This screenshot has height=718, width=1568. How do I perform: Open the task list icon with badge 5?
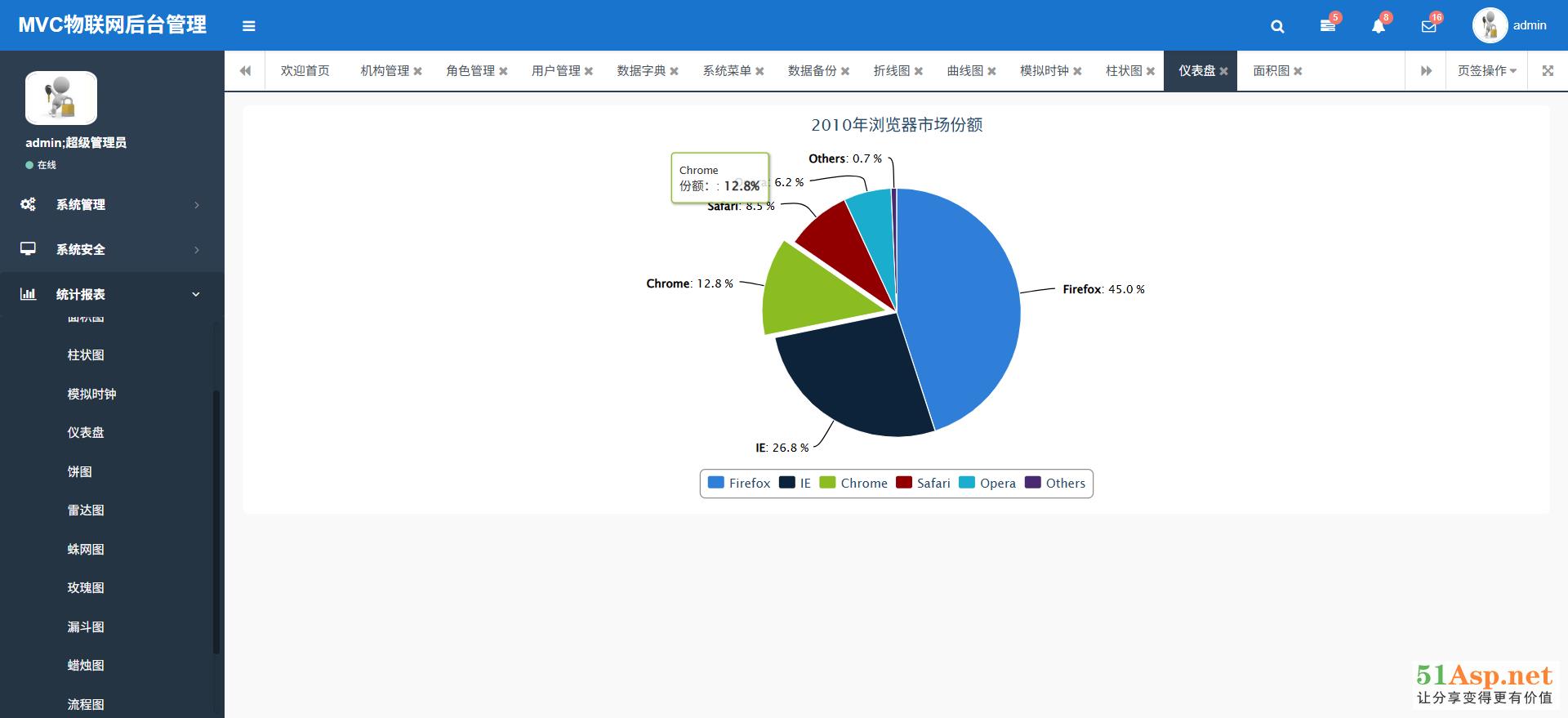coord(1328,26)
